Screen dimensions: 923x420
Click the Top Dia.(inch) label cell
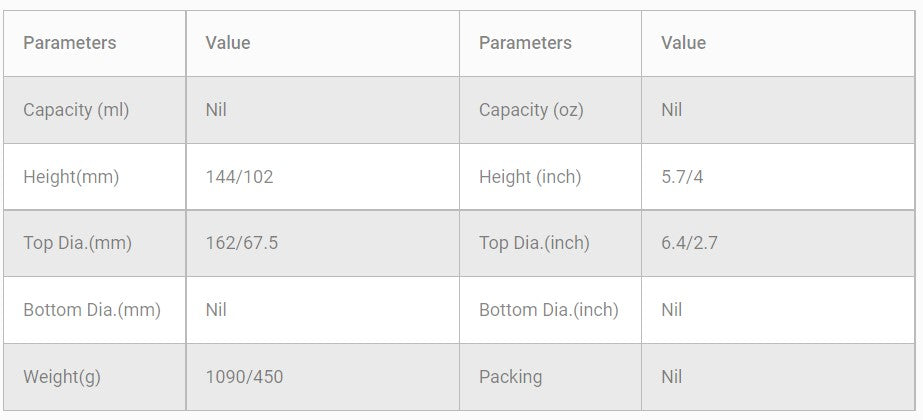tap(534, 243)
